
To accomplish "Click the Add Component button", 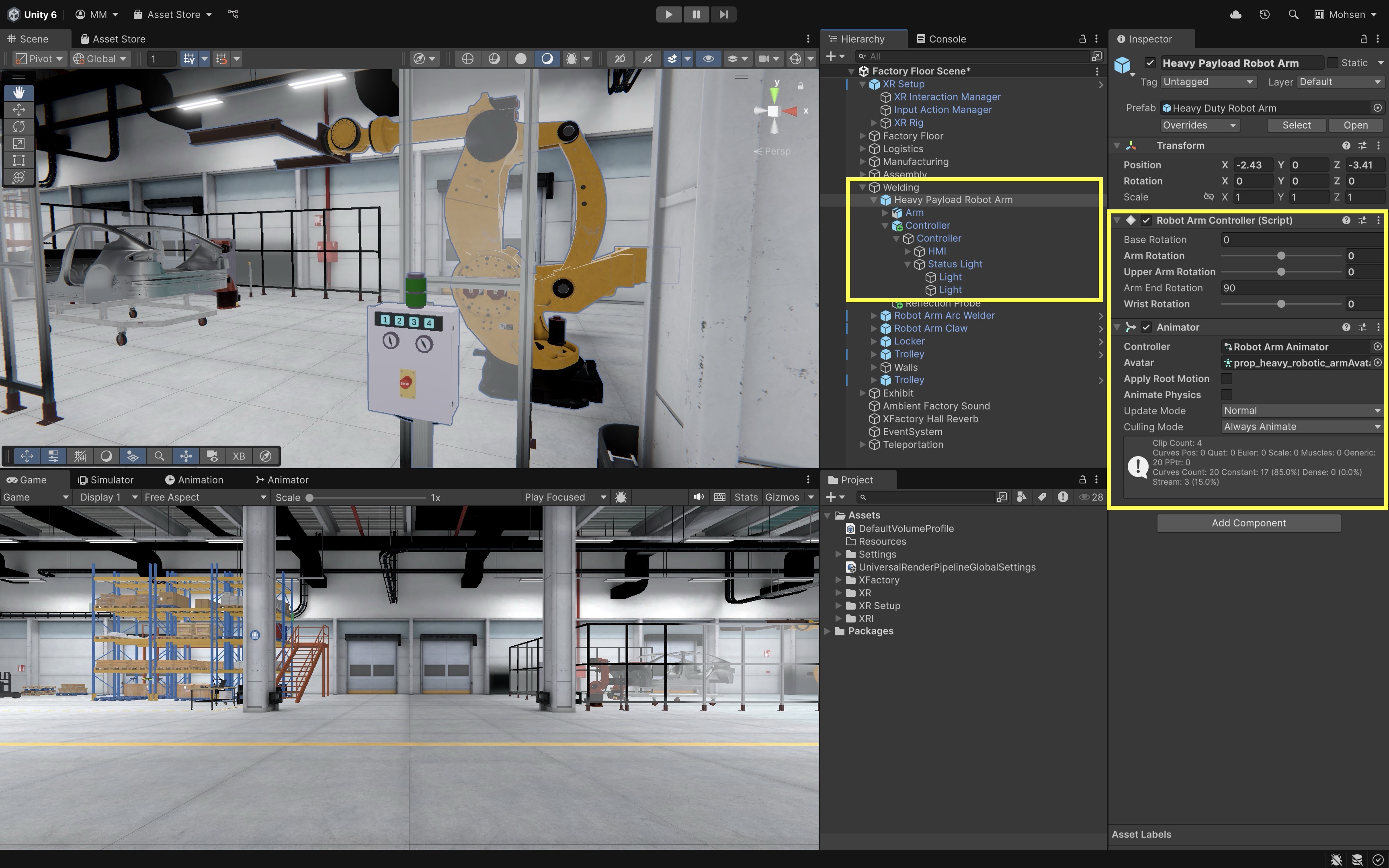I will [1248, 523].
